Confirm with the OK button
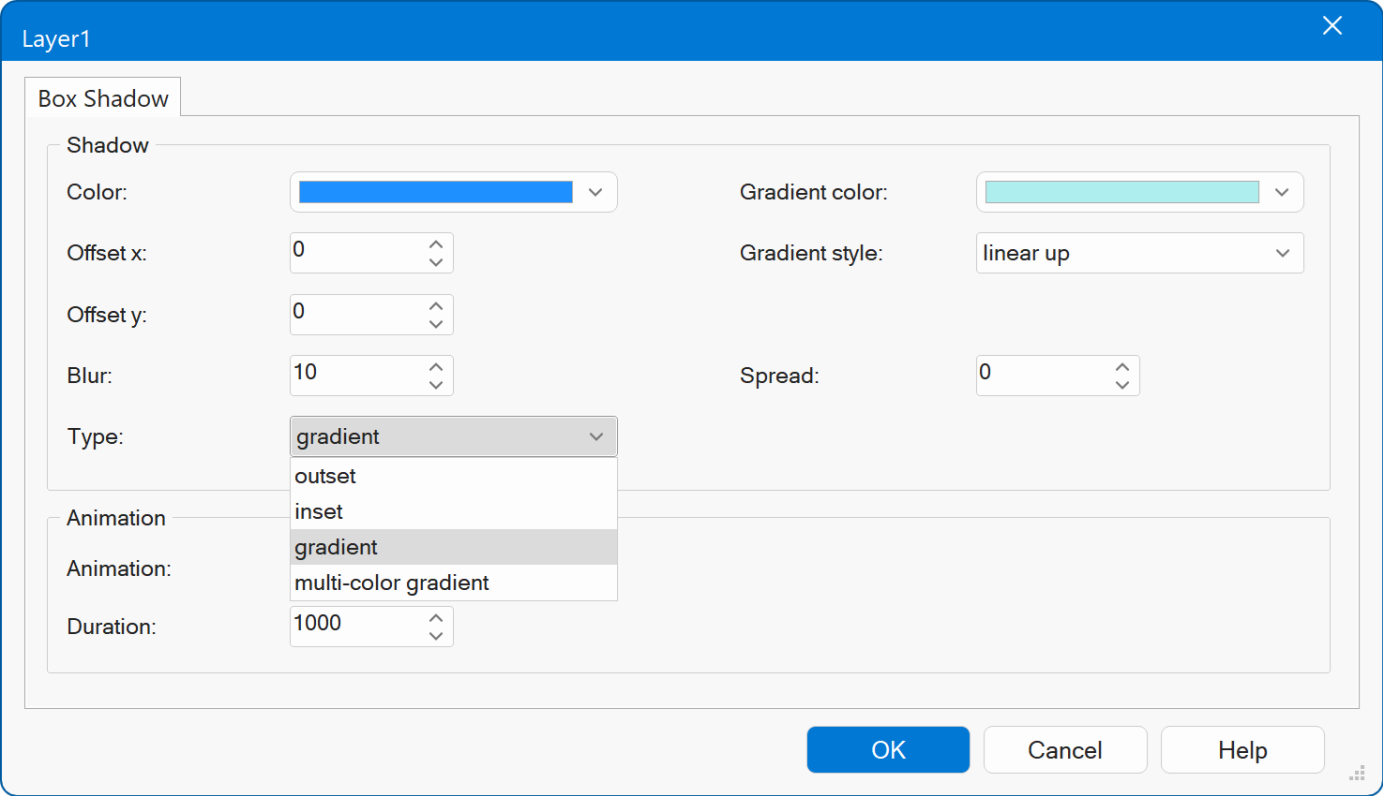This screenshot has height=797, width=1384. [x=888, y=750]
